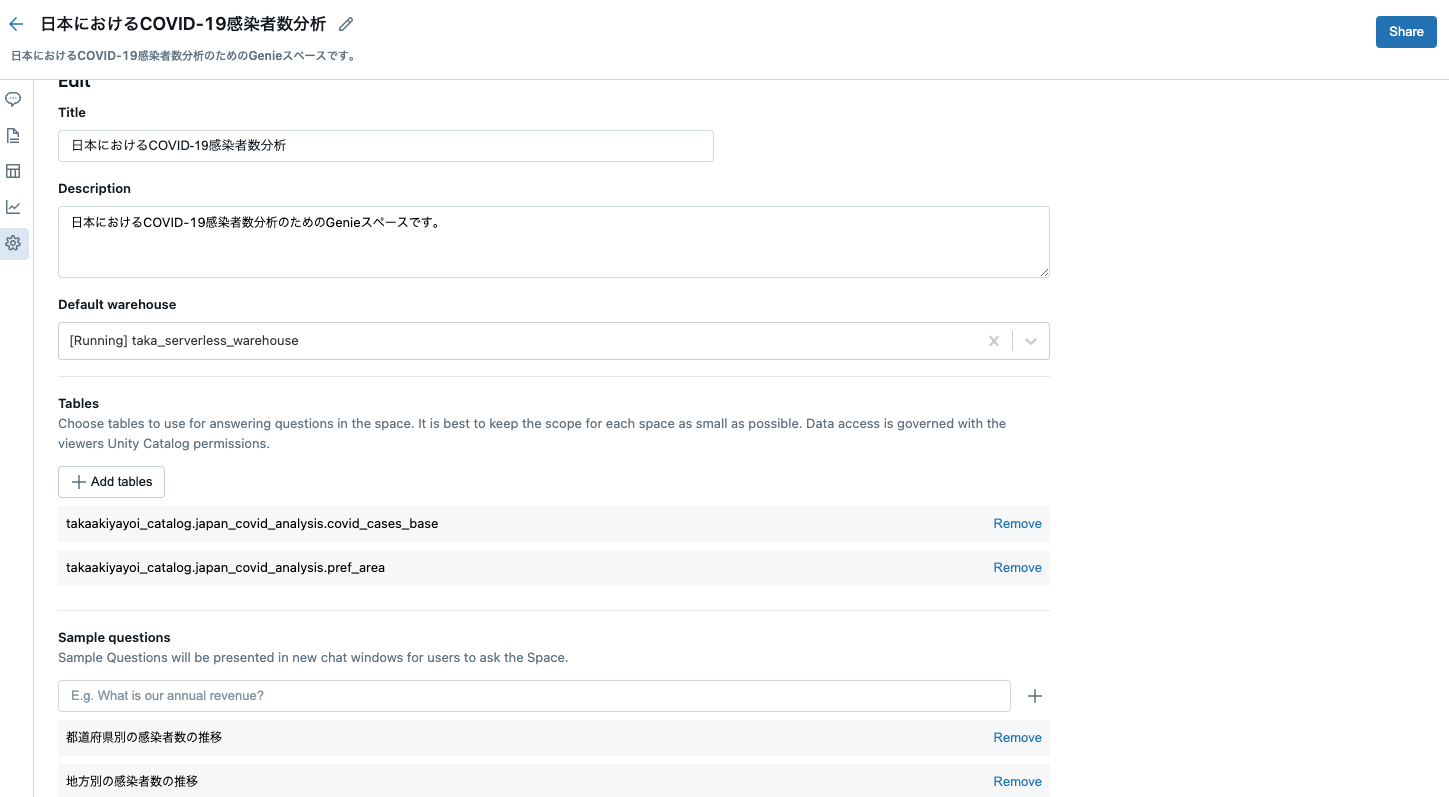Click inside the Description textarea
The image size is (1449, 797).
(x=553, y=241)
